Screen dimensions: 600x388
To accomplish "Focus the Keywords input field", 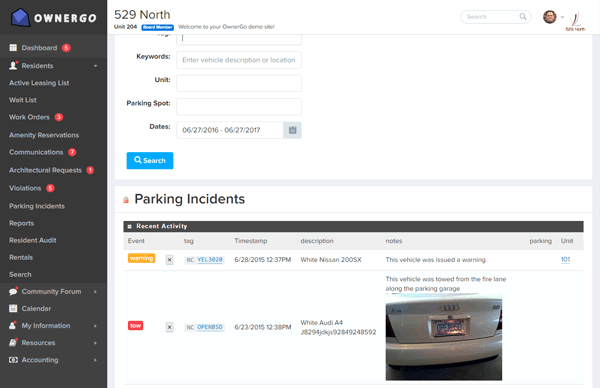I will (x=239, y=60).
